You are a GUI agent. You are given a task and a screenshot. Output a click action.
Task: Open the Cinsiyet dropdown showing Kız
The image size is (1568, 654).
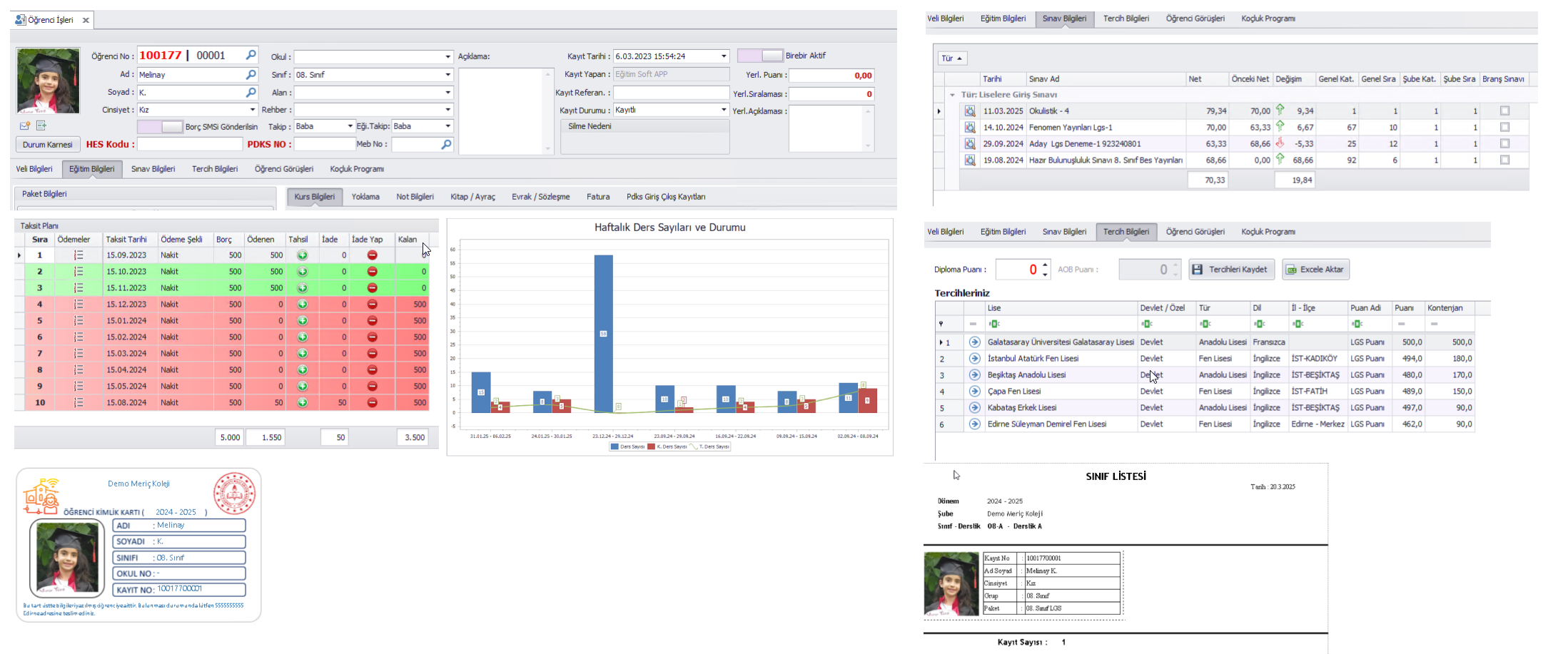coord(253,110)
